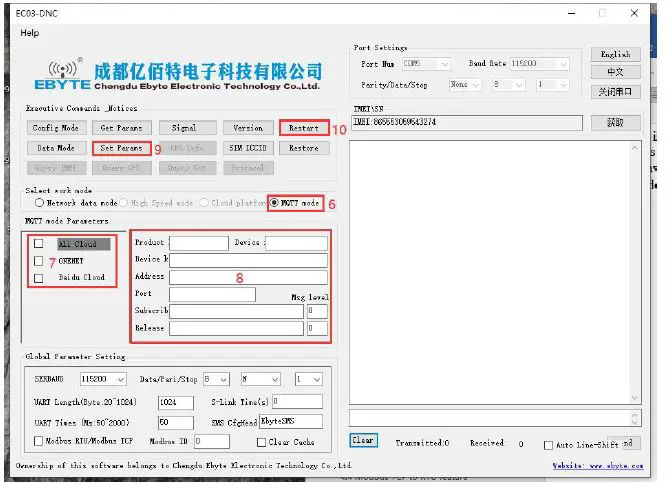Click the Device key input field
This screenshot has height=488, width=666.
coord(248,260)
